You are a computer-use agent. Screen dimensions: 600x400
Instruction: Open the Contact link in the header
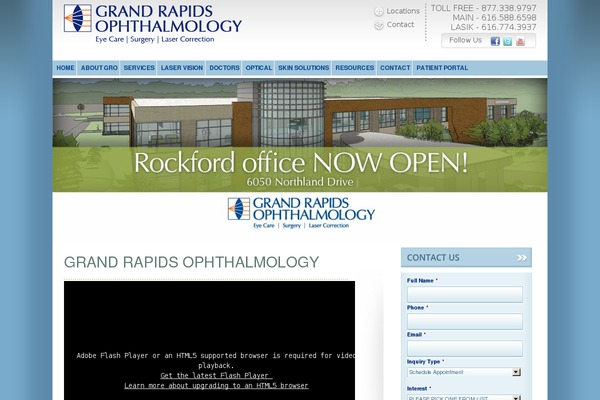tap(400, 24)
